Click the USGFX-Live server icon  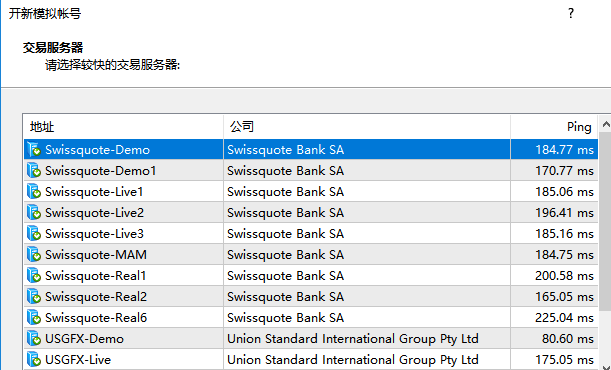34,360
